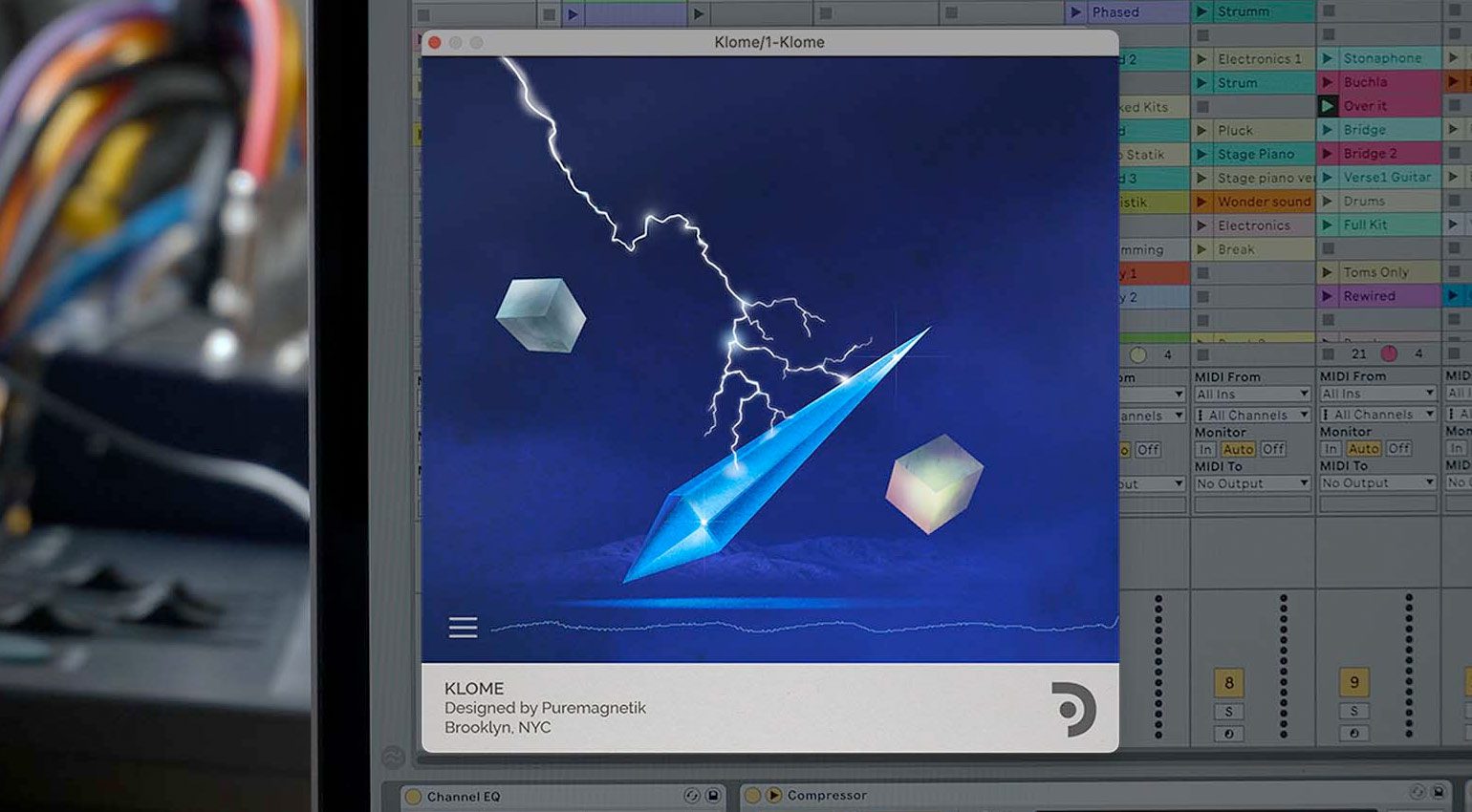
Task: Open the partly hidden 'annels' channel dropdown
Action: [1153, 416]
